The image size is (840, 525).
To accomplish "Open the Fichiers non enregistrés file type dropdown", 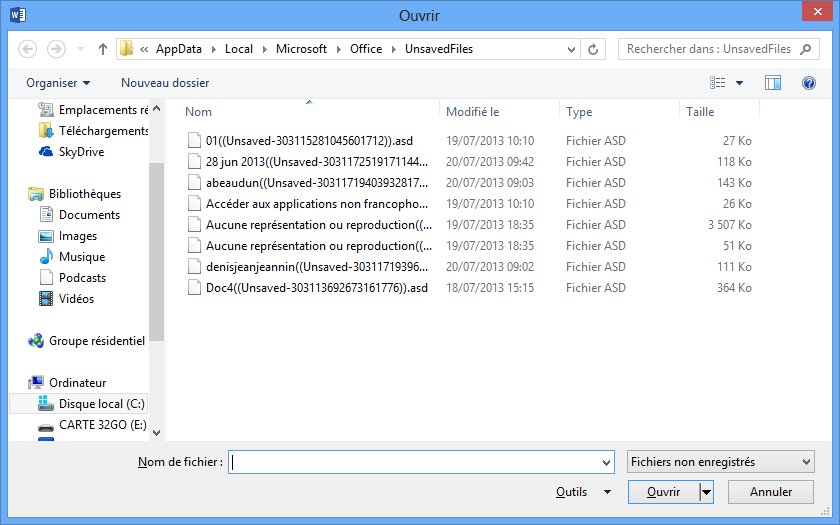I will [720, 462].
